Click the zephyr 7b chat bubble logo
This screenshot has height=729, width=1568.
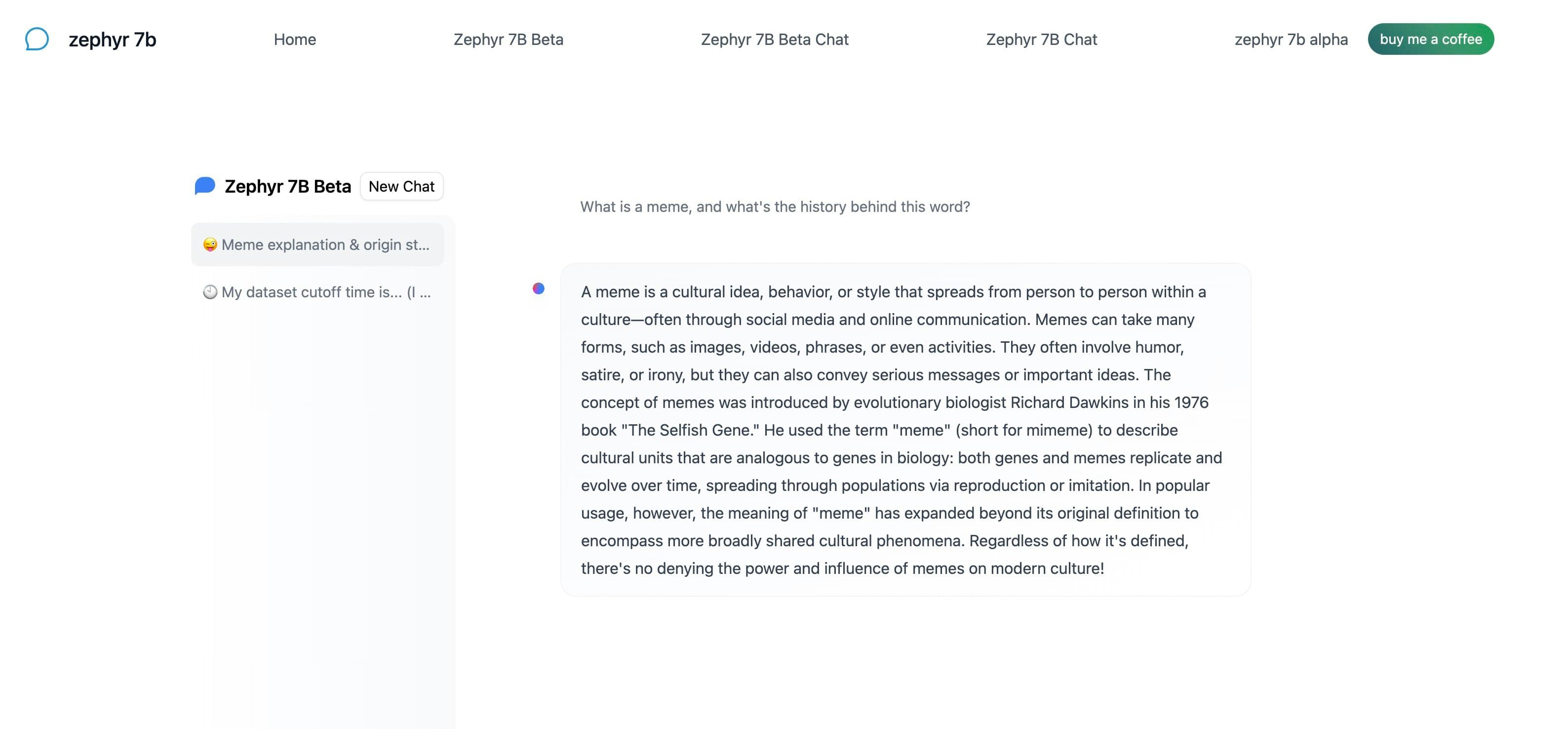pos(37,39)
